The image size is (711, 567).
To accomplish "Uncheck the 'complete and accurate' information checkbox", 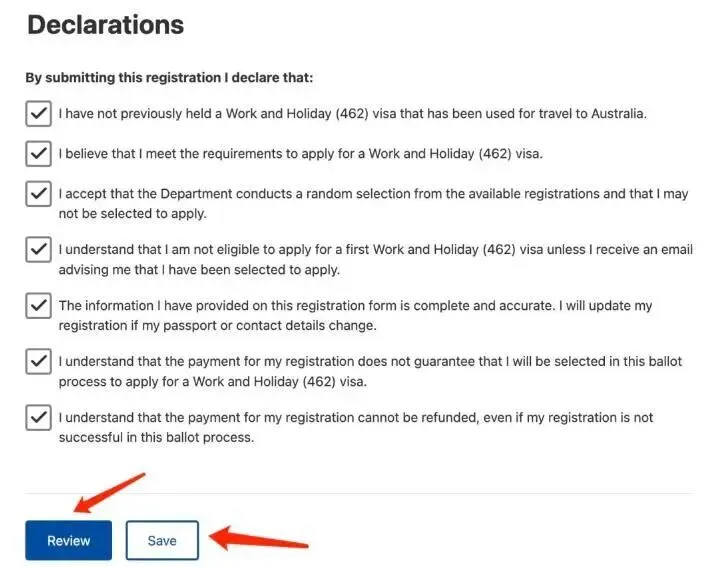I will [x=38, y=305].
